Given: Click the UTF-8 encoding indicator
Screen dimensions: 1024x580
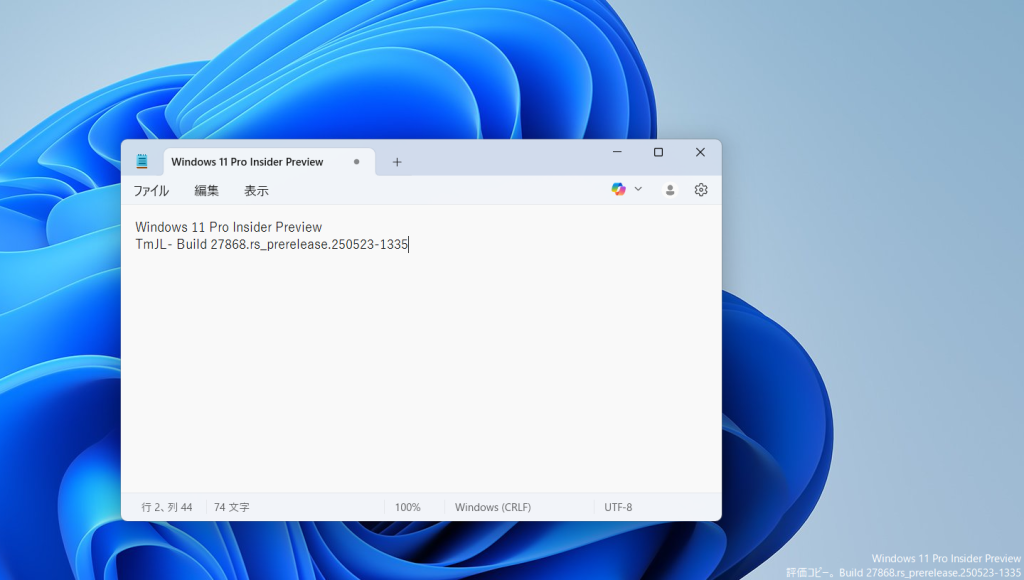Looking at the screenshot, I should tap(618, 507).
